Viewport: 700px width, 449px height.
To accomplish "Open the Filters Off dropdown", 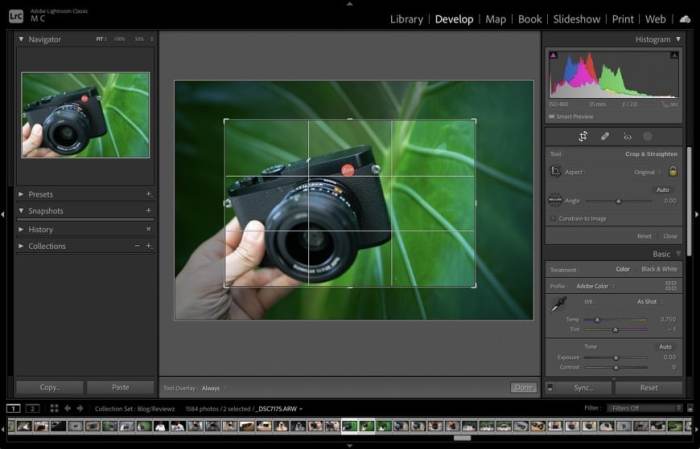I will pyautogui.click(x=645, y=408).
